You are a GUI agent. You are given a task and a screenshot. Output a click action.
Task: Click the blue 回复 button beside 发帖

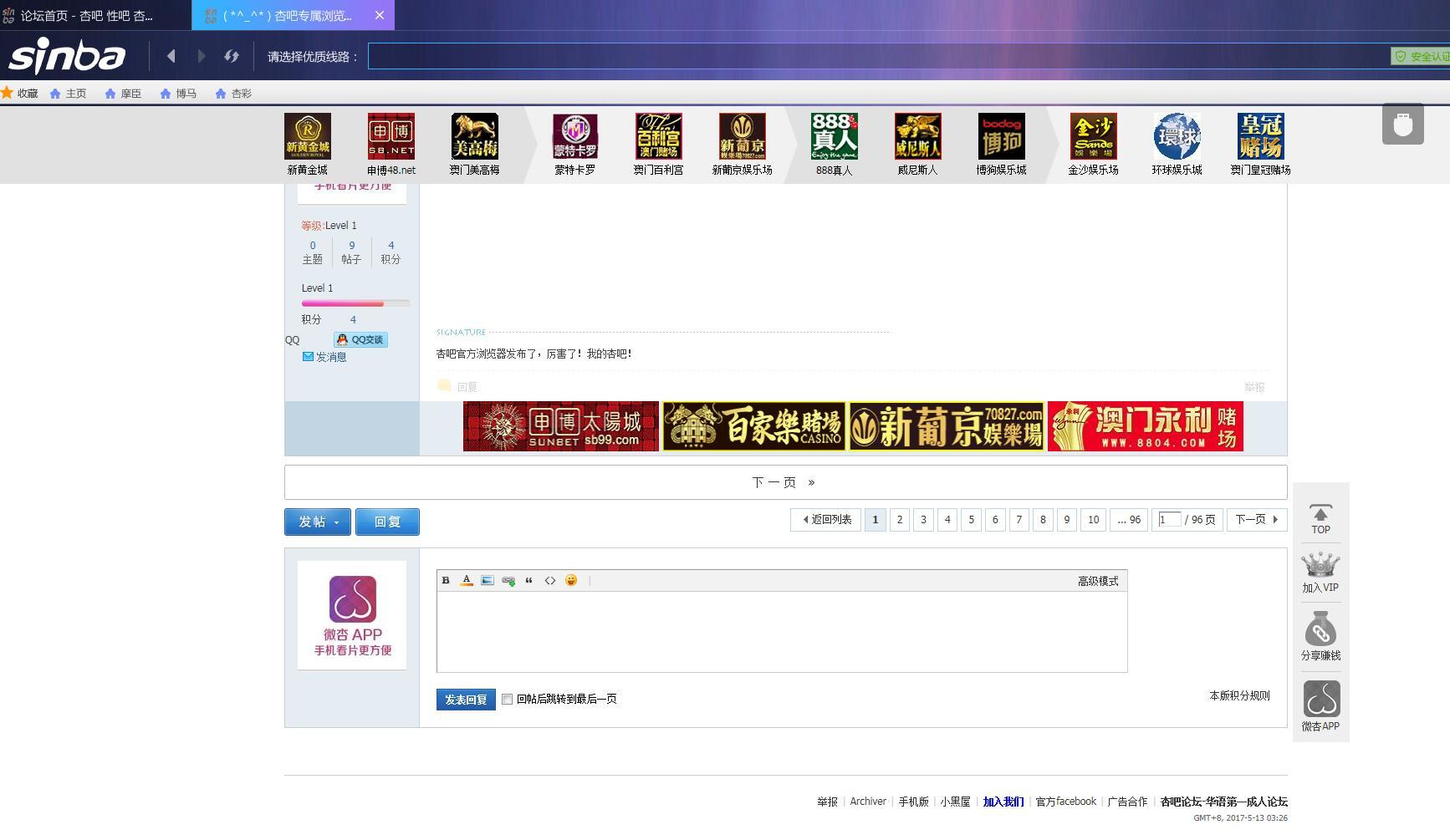387,522
